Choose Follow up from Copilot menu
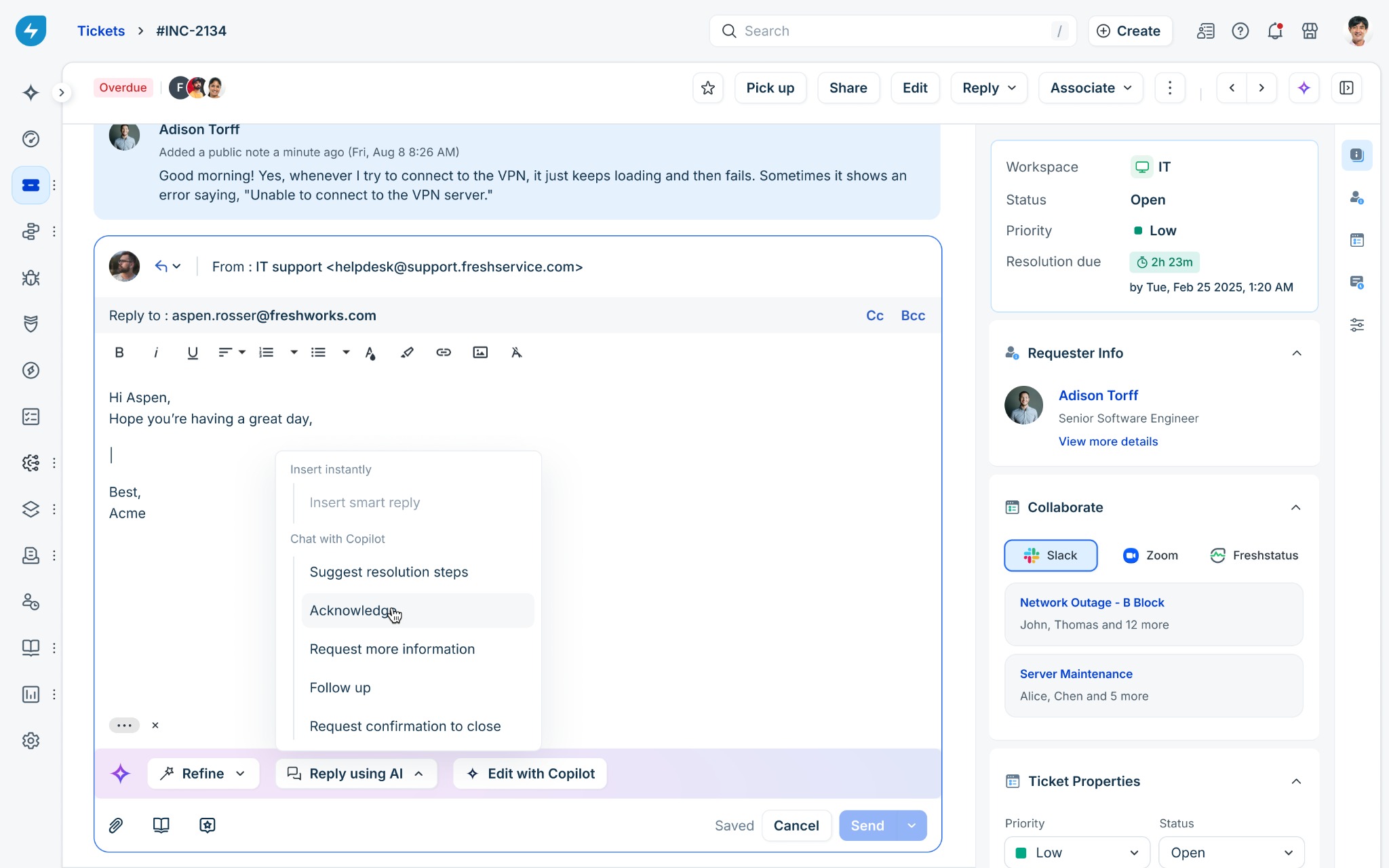This screenshot has width=1389, height=868. tap(418, 688)
